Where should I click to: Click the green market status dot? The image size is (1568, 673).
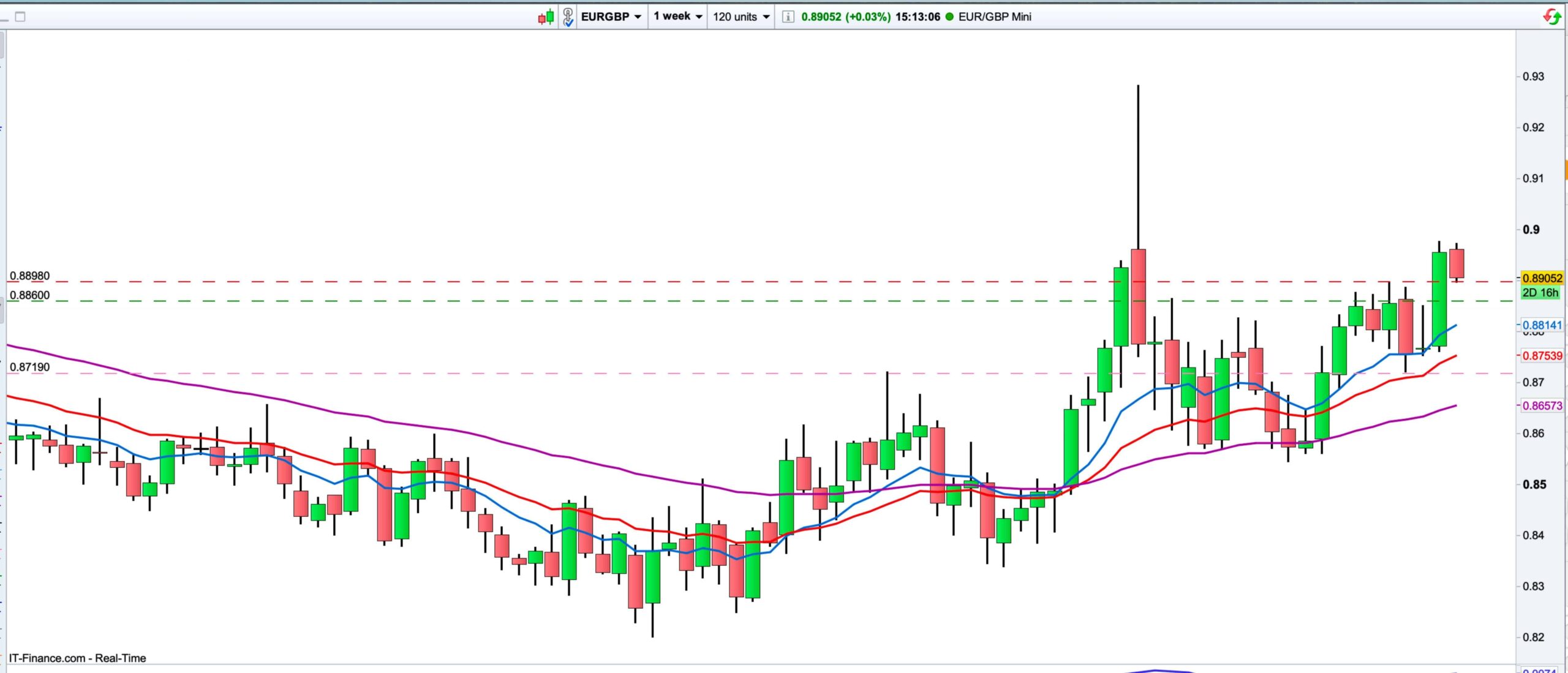pos(949,17)
